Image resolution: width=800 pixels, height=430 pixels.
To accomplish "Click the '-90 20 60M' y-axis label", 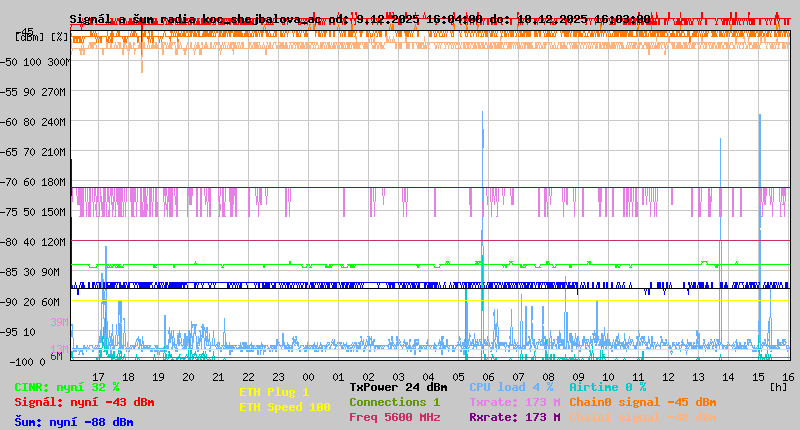I will click(x=30, y=302).
